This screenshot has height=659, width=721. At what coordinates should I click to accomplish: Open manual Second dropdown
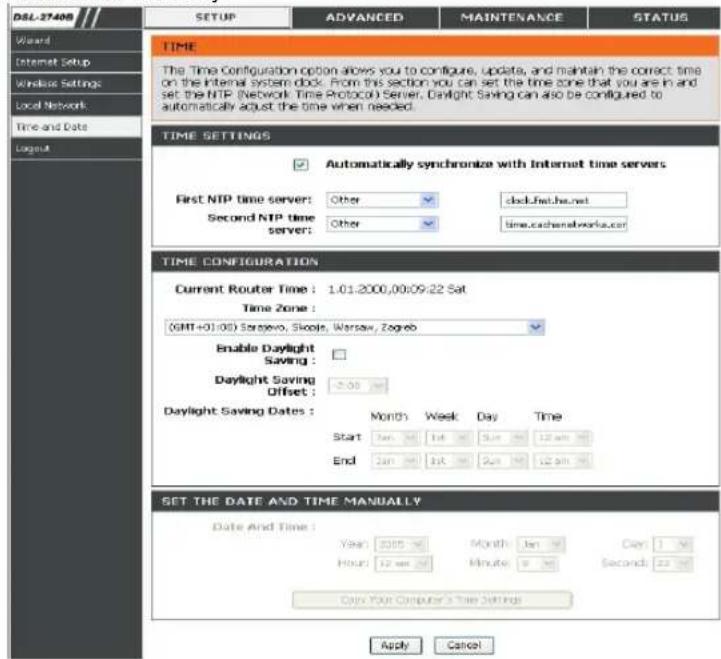674,563
